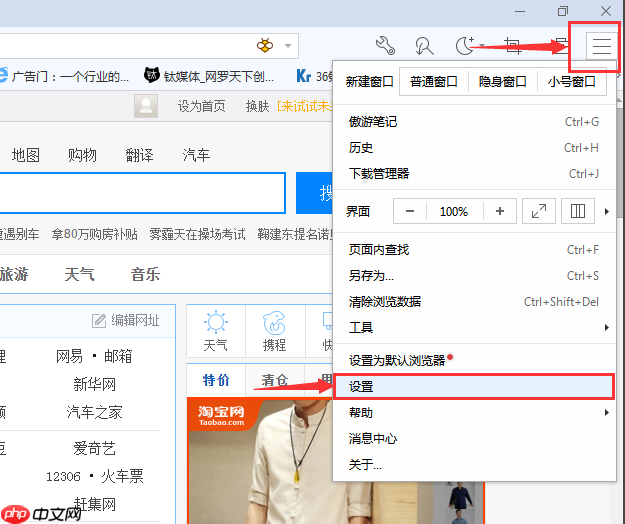
Task: Open 爱奇艺 site link
Action: 94,448
